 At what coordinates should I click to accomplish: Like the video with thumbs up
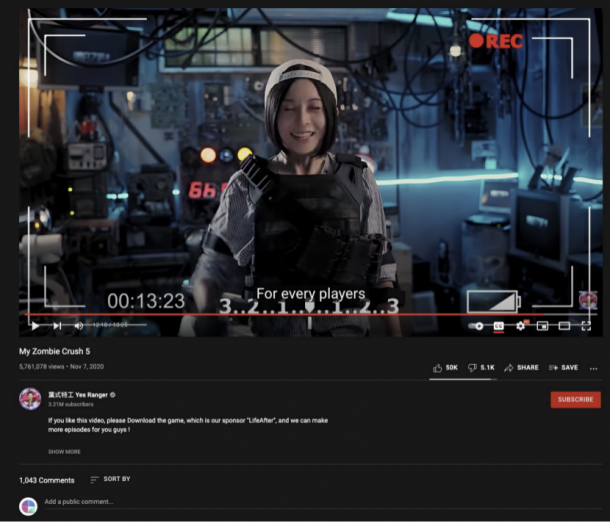(445, 368)
